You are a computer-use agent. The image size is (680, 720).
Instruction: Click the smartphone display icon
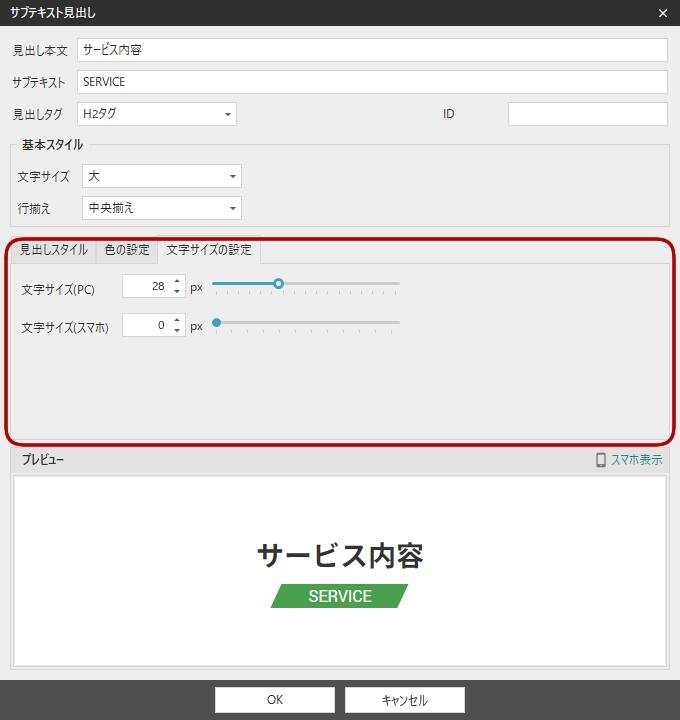click(x=601, y=460)
